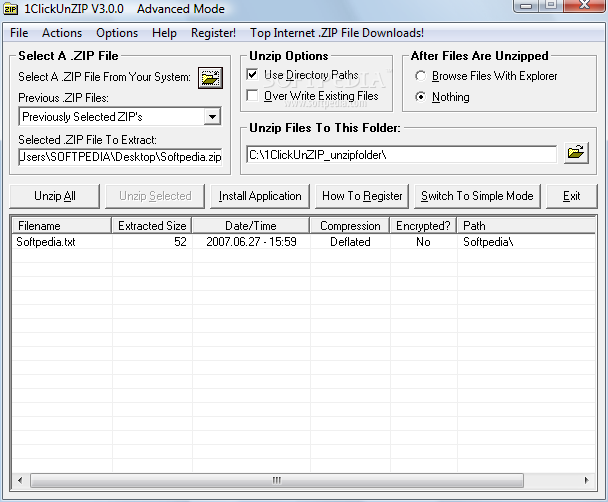
Task: Expand the Previously Selected ZIP's dropdown
Action: (x=212, y=117)
